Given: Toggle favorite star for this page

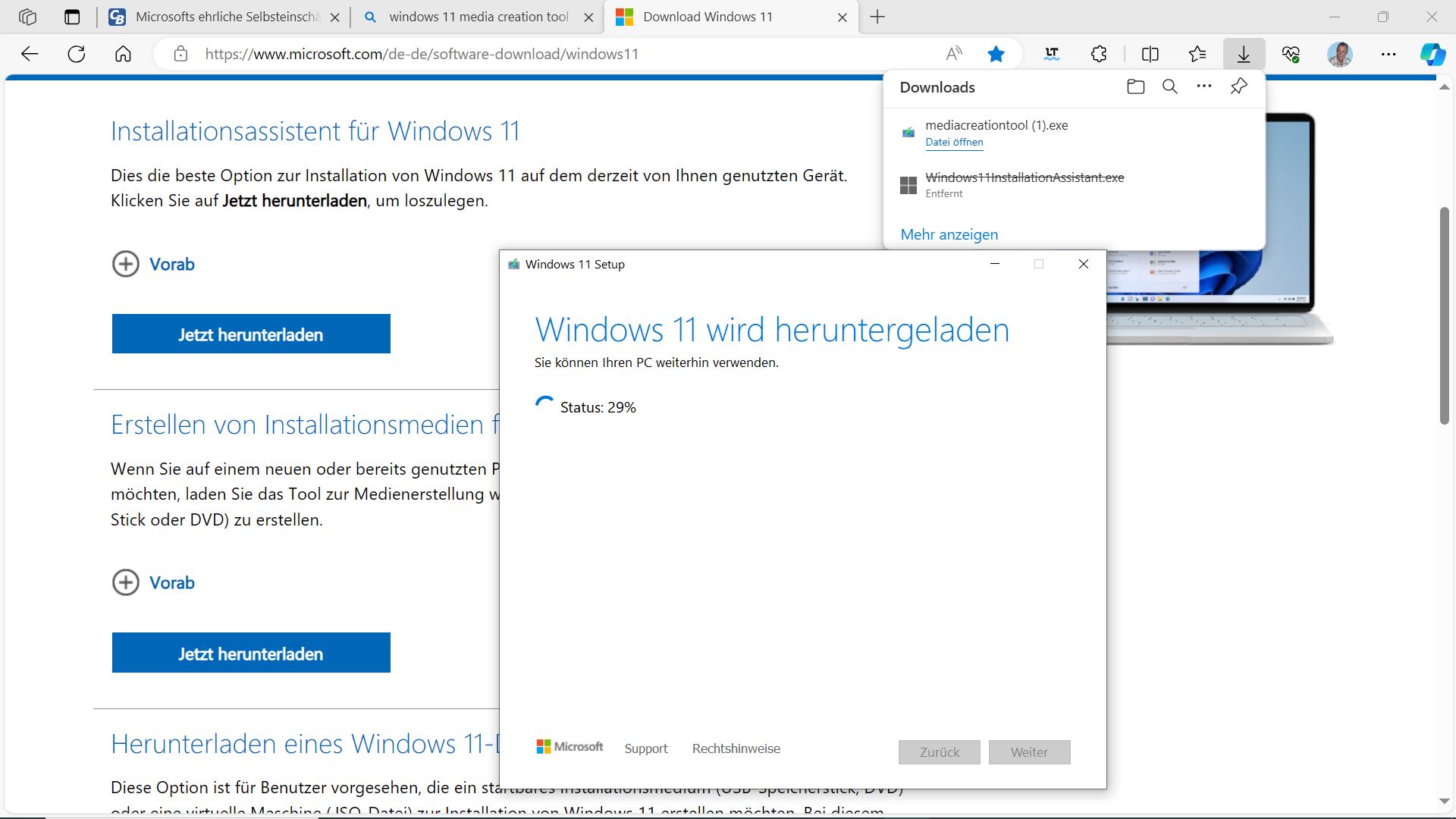Looking at the screenshot, I should coord(996,54).
